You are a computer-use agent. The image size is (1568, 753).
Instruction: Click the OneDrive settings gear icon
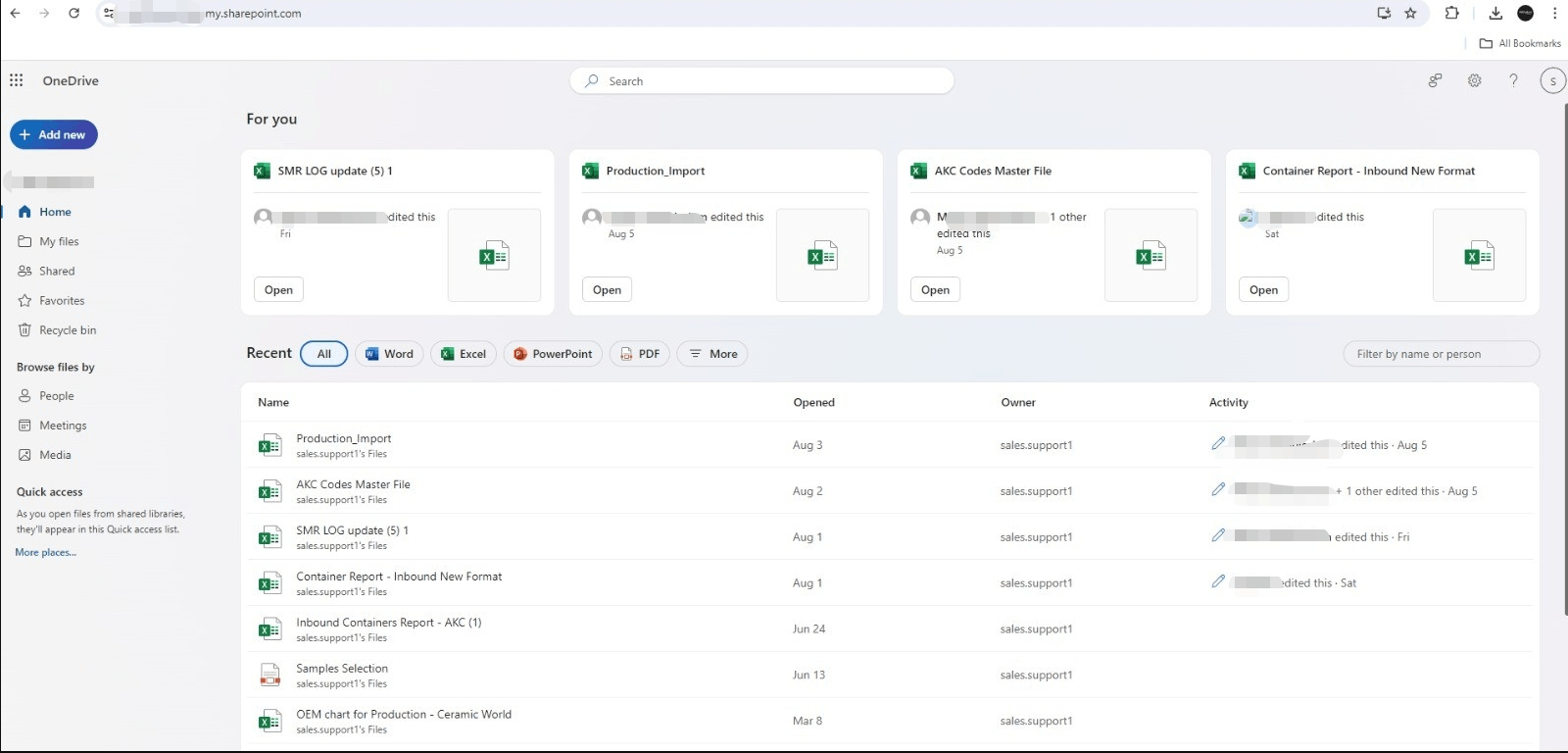tap(1474, 80)
